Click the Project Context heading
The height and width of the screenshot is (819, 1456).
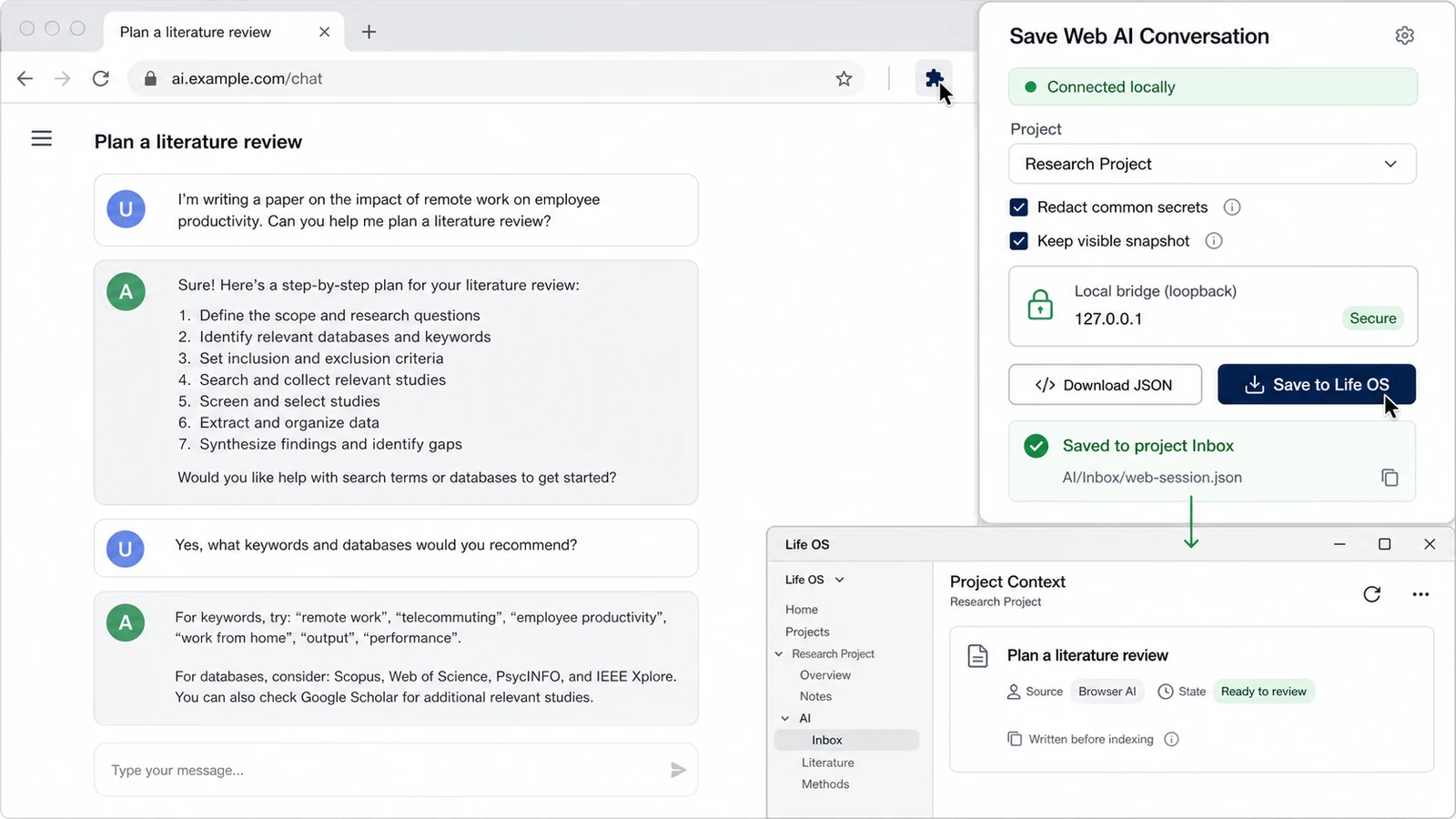pos(1007,581)
